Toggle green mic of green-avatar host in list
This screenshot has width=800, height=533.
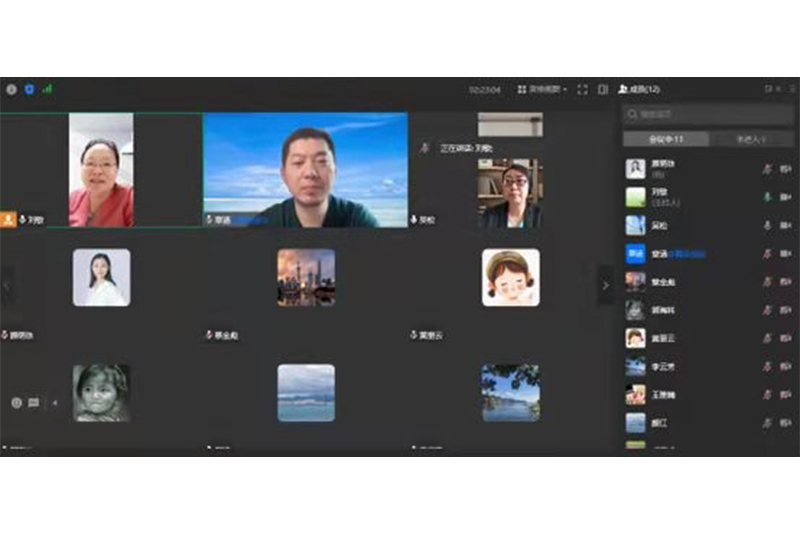[767, 197]
